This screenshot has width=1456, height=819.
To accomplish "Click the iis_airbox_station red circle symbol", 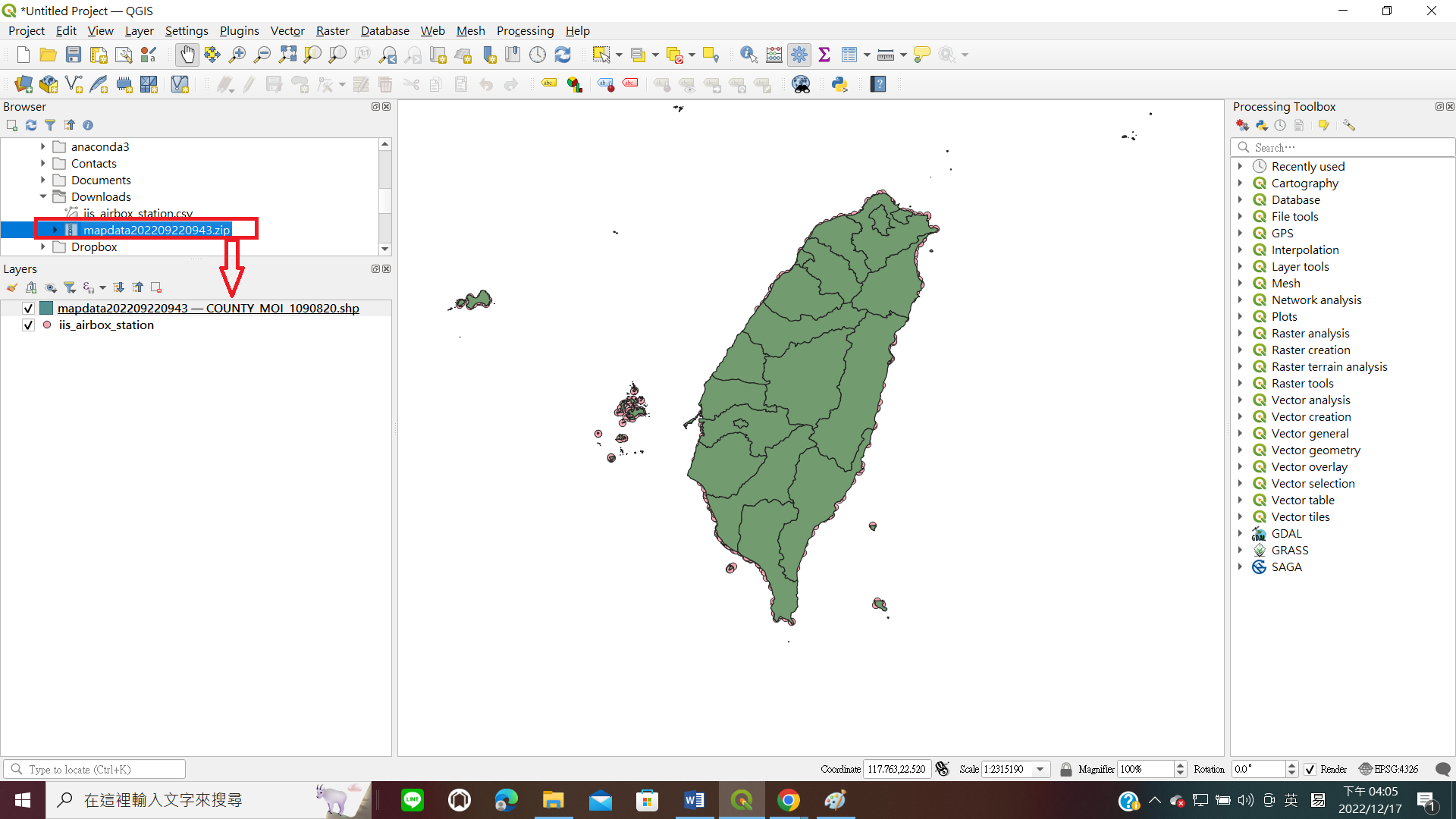I will coord(47,325).
